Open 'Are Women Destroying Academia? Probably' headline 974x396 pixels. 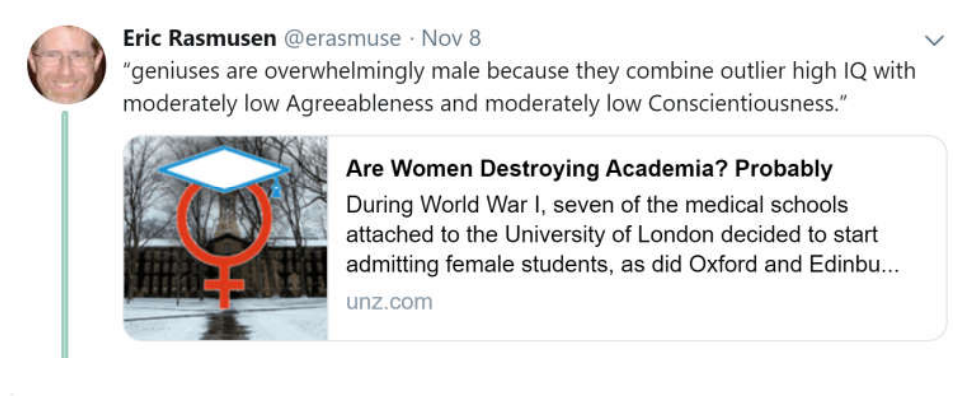[589, 169]
